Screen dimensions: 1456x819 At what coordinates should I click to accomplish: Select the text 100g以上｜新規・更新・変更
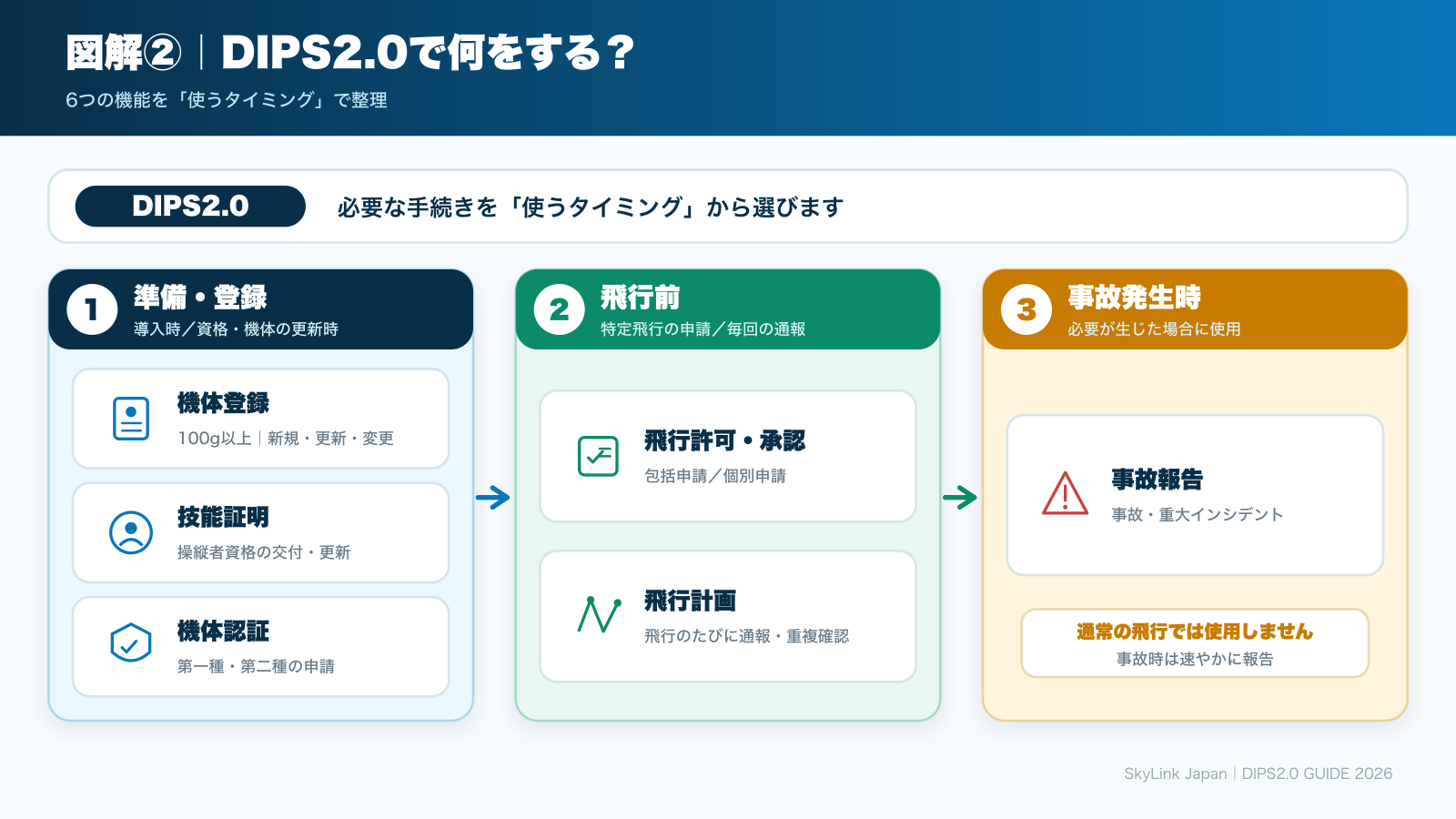(286, 439)
